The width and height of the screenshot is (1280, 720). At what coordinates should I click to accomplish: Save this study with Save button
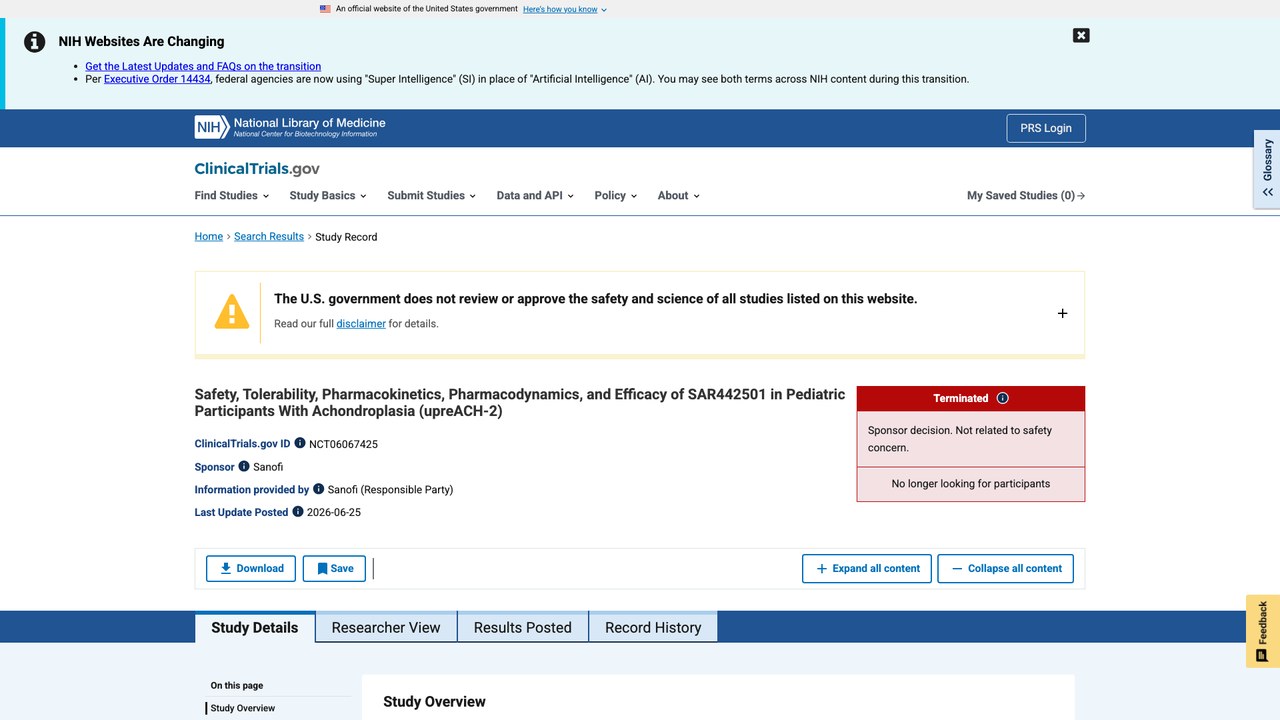(335, 568)
